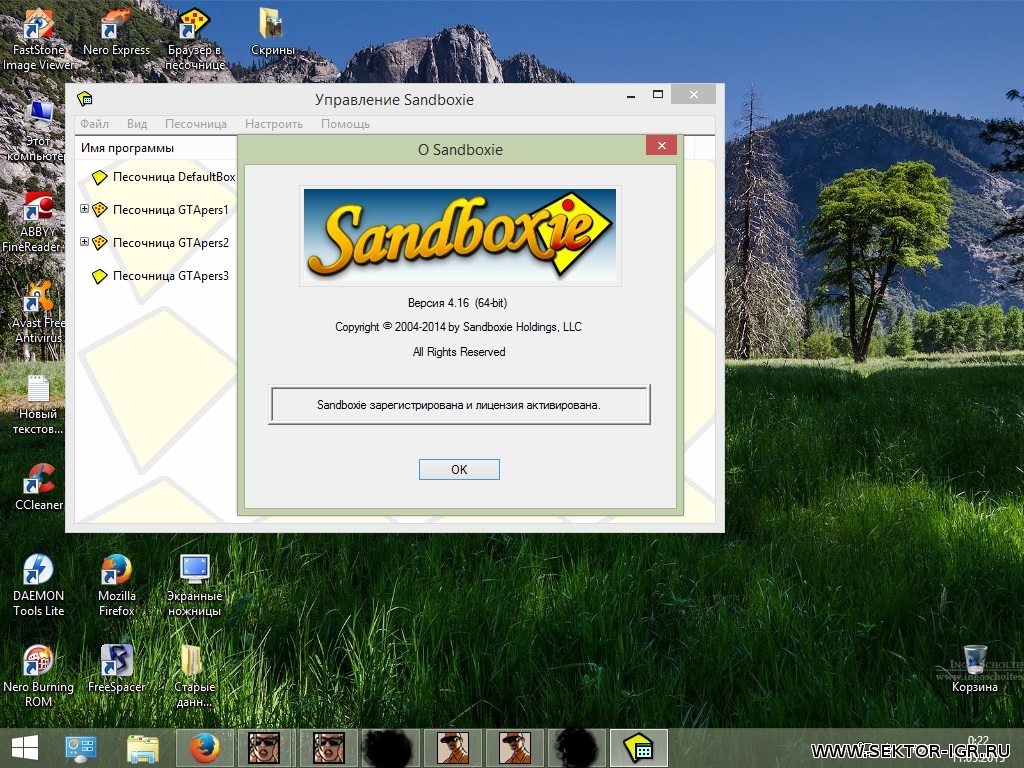Open the Старые данн... folder icon
The width and height of the screenshot is (1024, 768).
194,676
